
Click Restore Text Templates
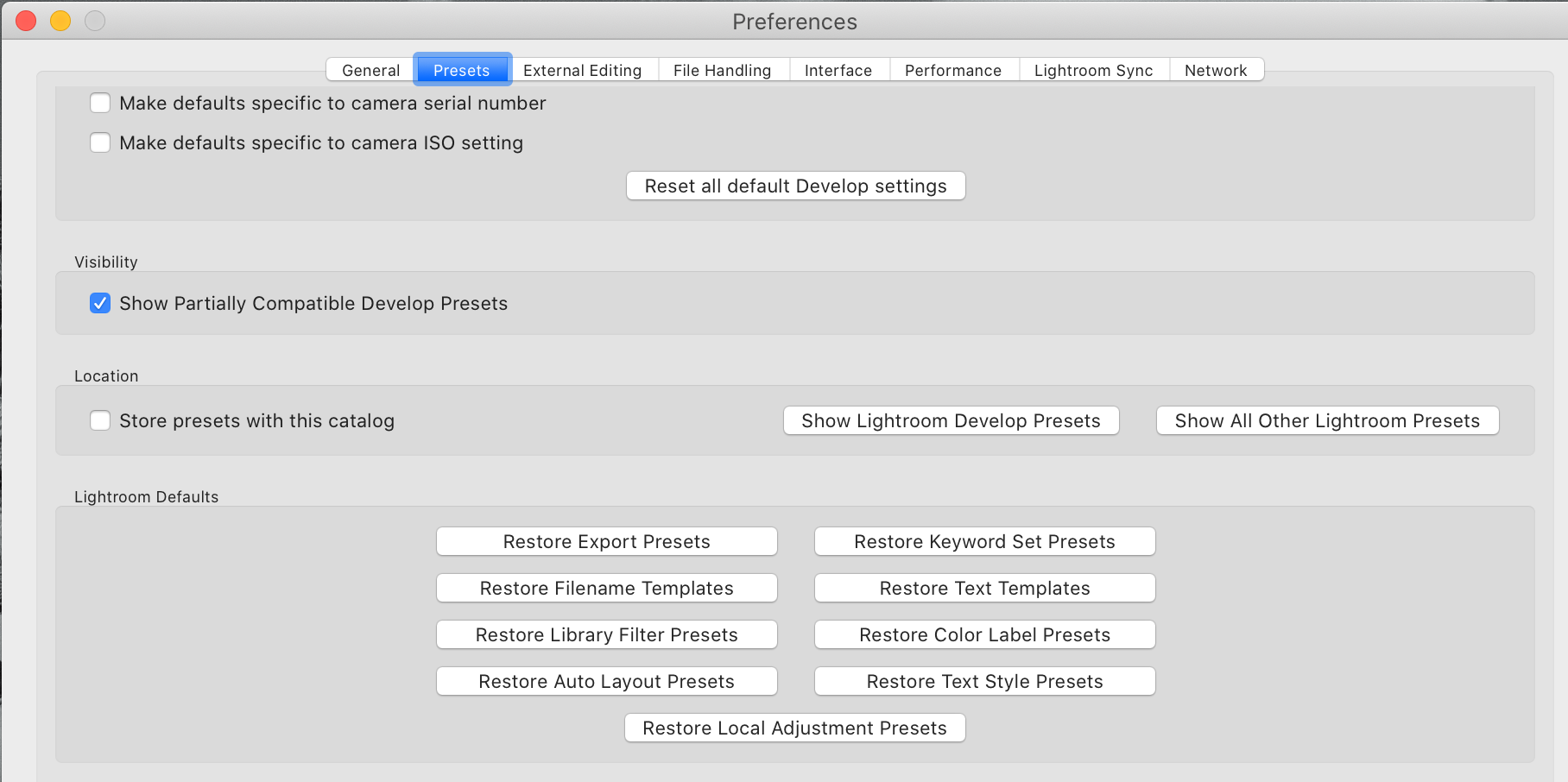(x=984, y=588)
